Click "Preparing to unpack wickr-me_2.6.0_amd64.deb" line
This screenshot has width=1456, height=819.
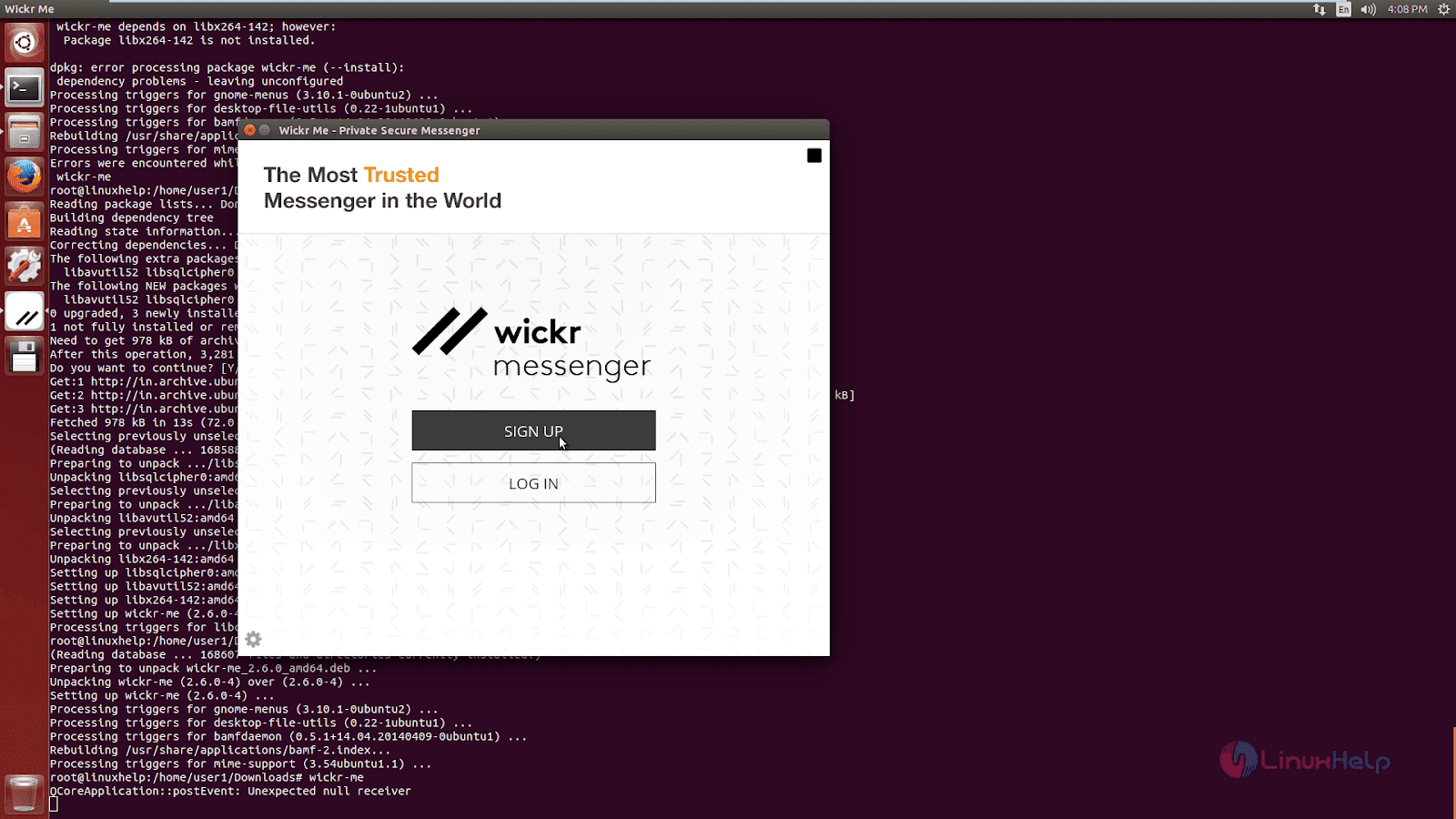click(x=213, y=668)
